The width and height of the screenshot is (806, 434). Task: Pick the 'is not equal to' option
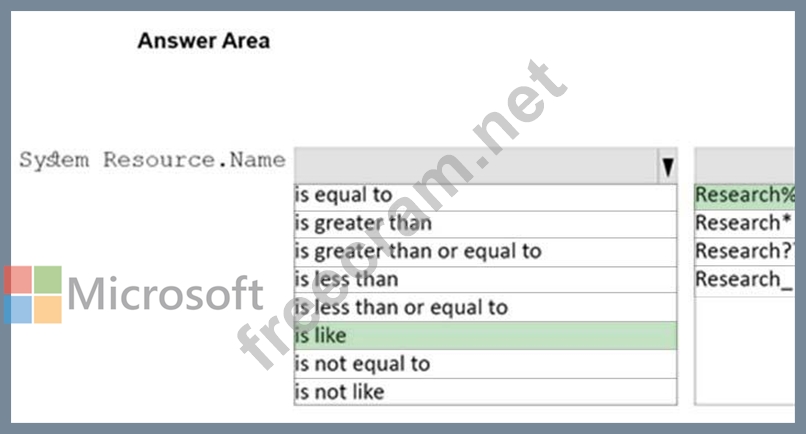(485, 364)
